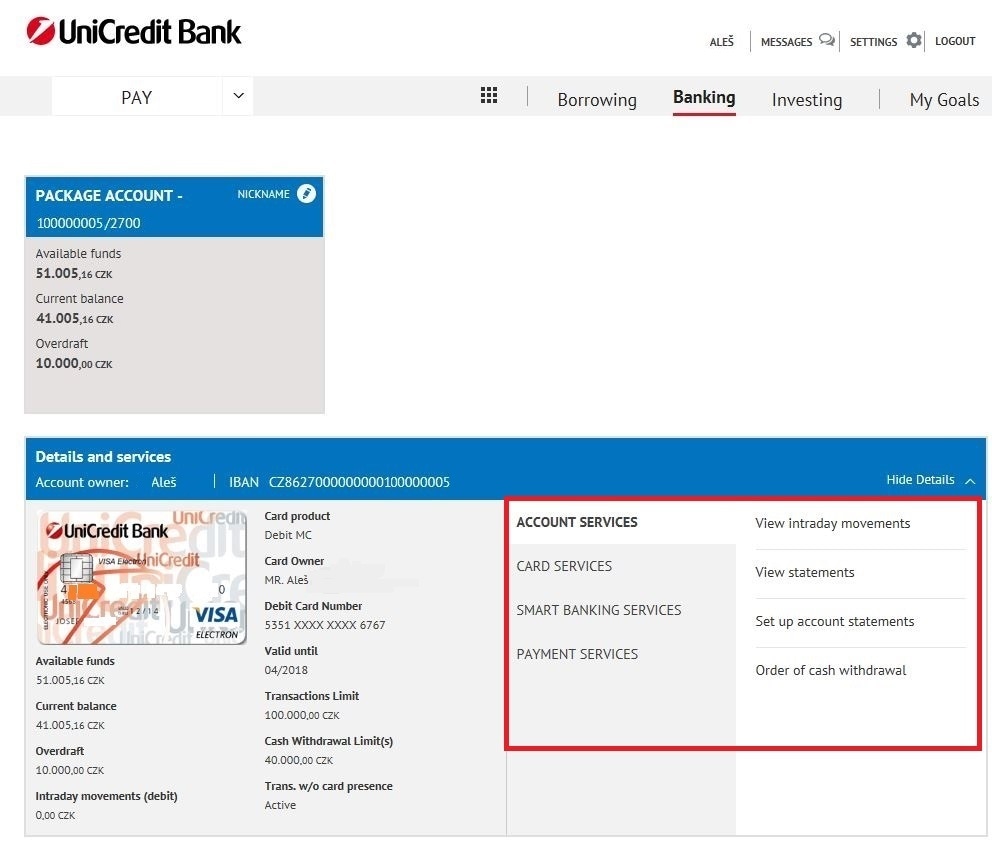Select ACCOUNT SERVICES menu item
Viewport: 992px width, 842px height.
[x=577, y=522]
